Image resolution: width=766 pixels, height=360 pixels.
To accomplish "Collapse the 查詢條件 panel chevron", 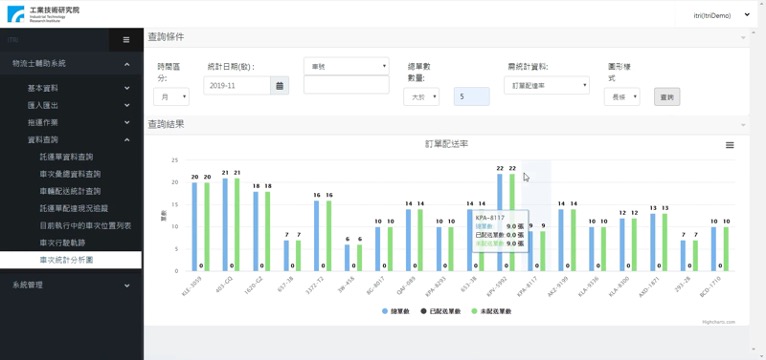I will [743, 38].
